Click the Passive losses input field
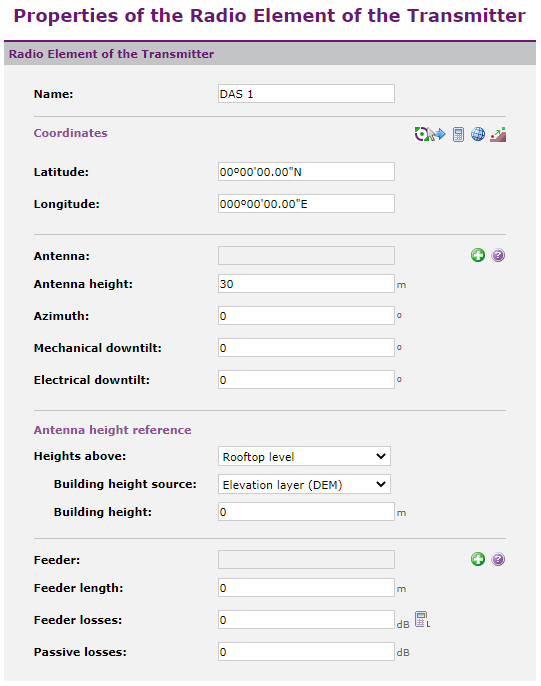The image size is (541, 686). tap(306, 651)
